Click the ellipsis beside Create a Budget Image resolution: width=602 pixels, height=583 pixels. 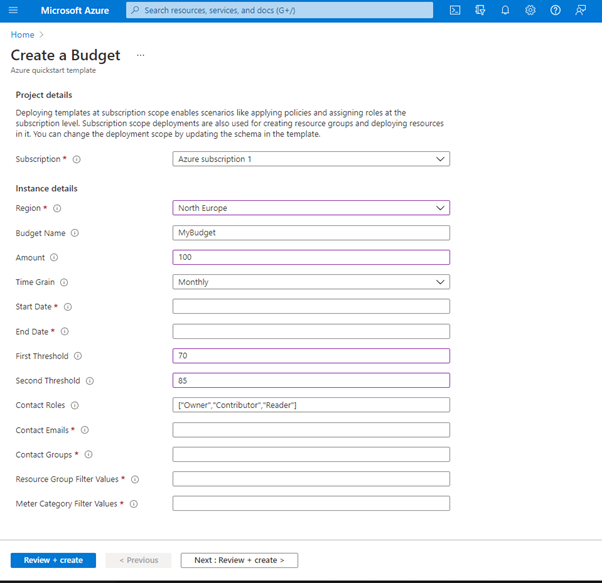coord(141,55)
